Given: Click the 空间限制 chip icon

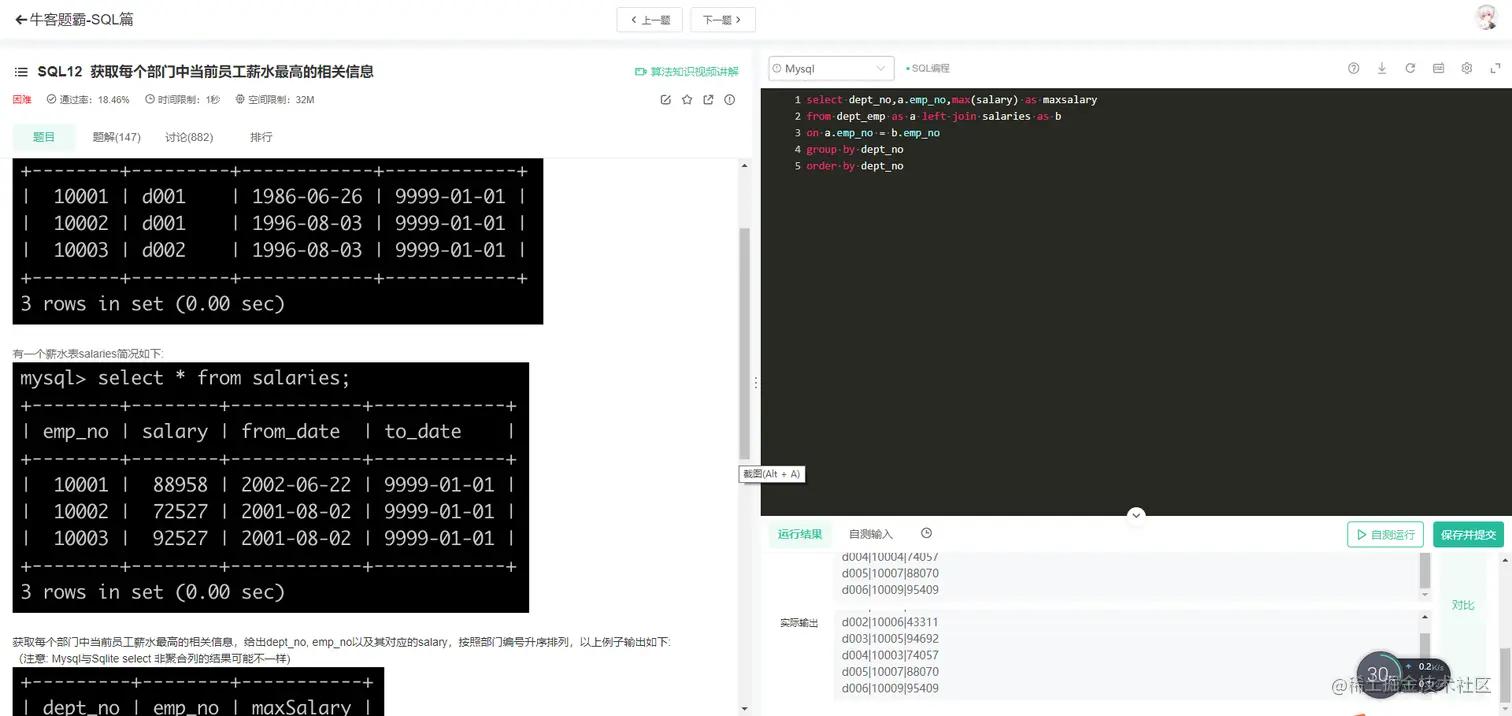Looking at the screenshot, I should point(240,100).
